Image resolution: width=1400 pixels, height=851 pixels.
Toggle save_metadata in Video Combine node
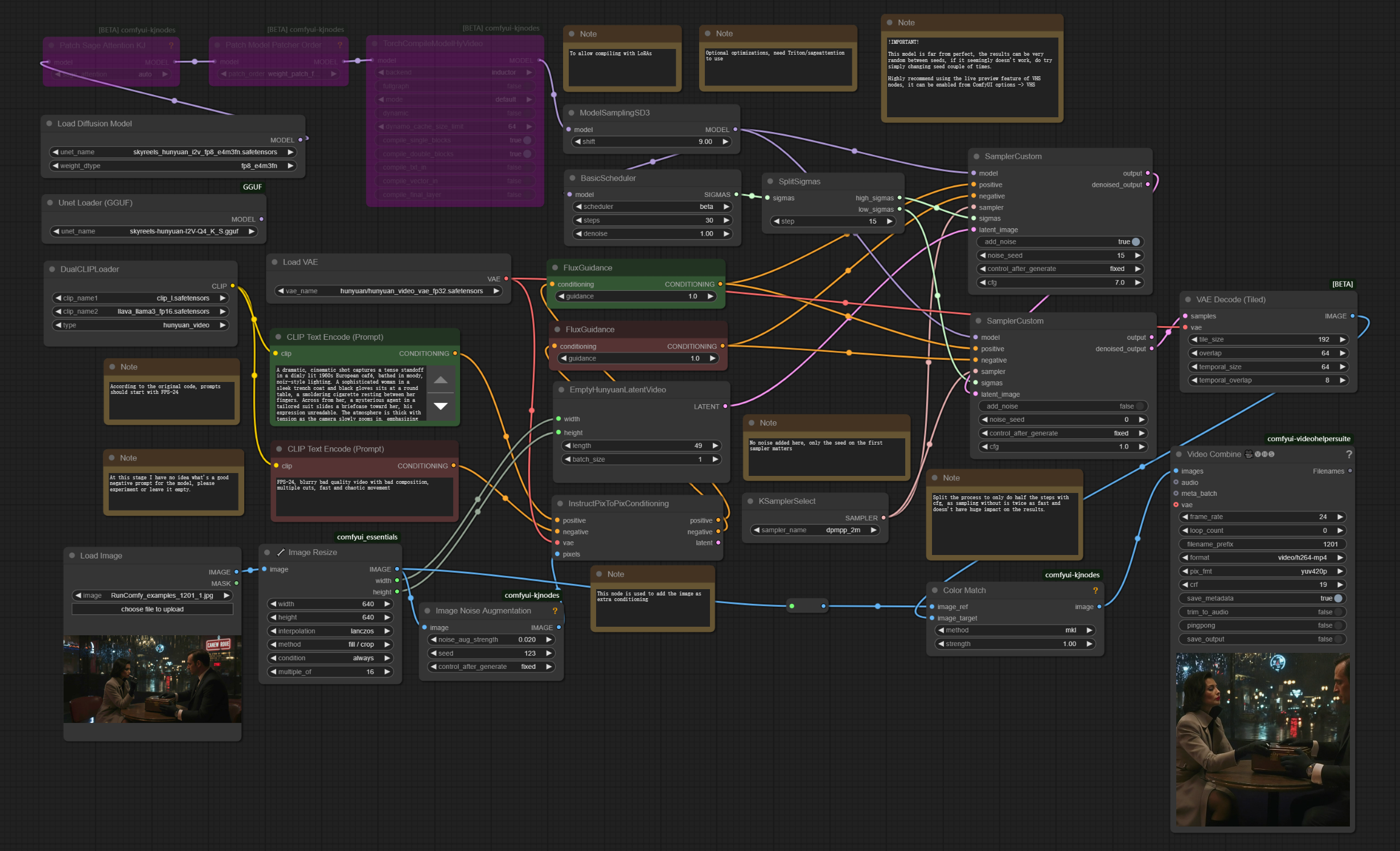coord(1338,598)
